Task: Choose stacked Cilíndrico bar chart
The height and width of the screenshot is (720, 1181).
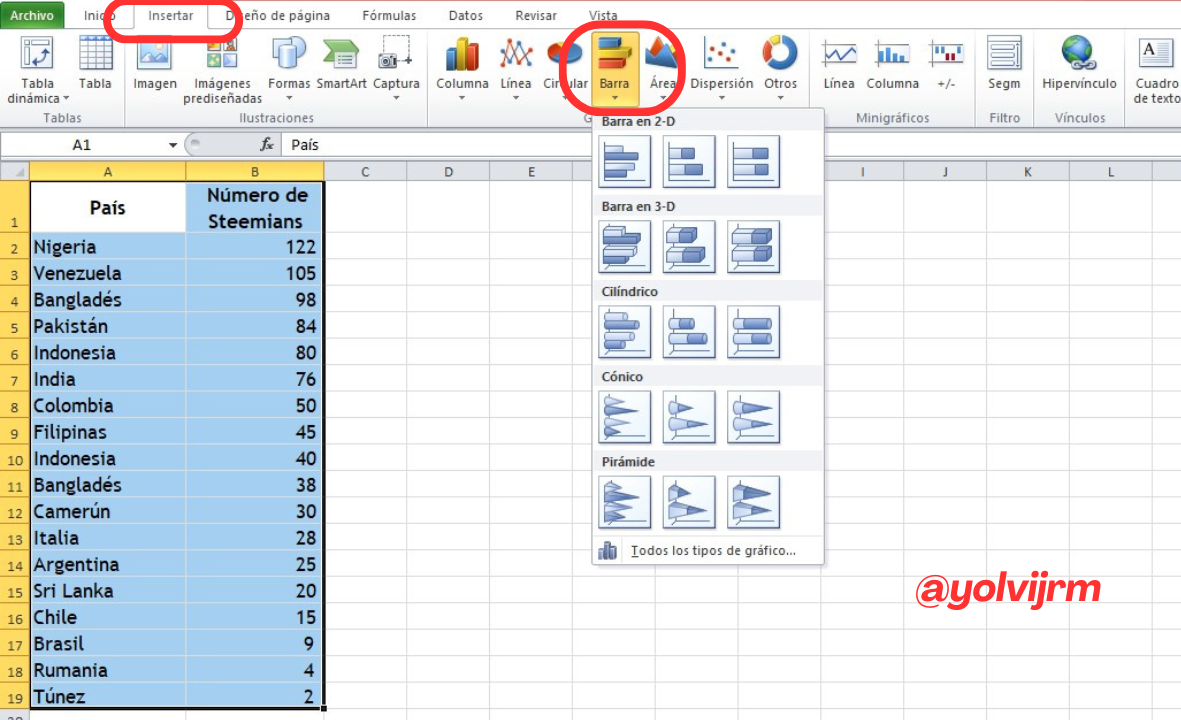Action: (688, 331)
